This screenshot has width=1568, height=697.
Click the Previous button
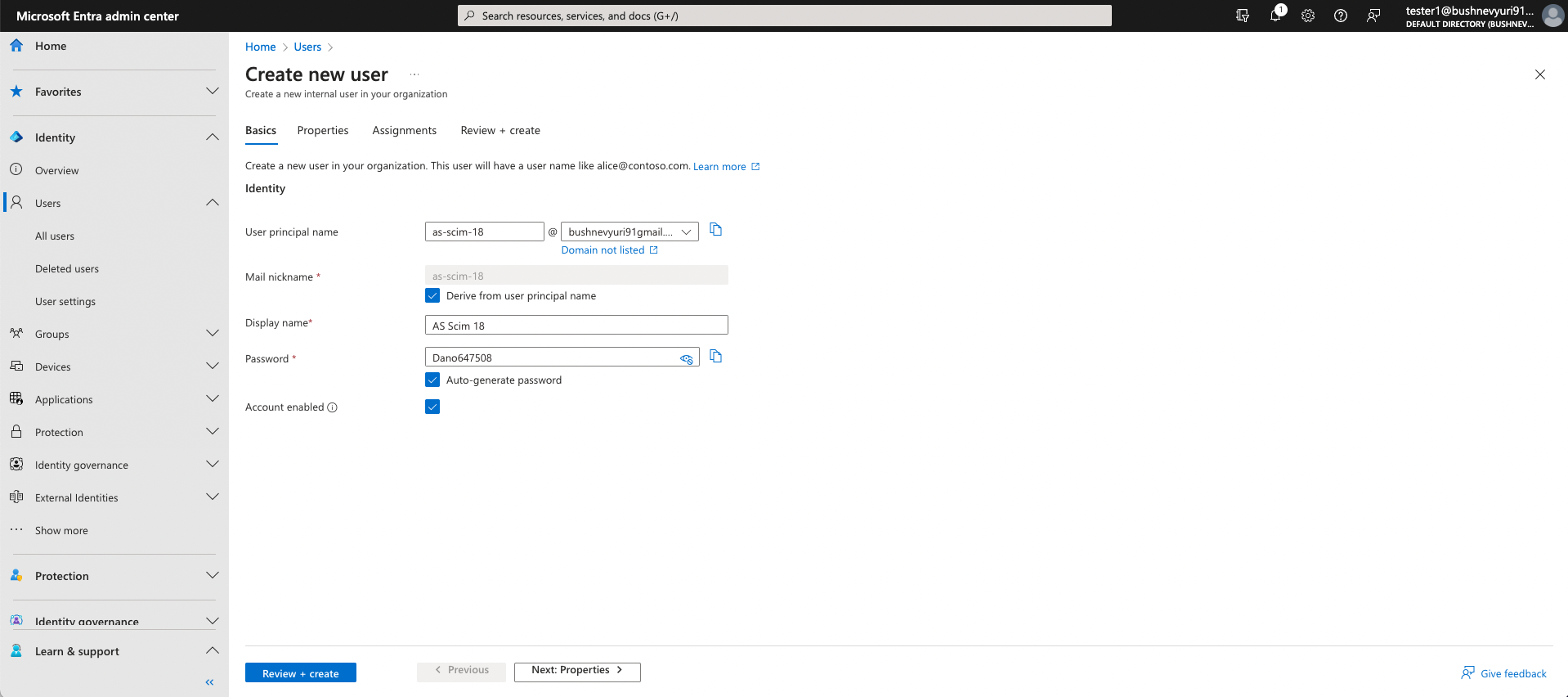click(461, 672)
